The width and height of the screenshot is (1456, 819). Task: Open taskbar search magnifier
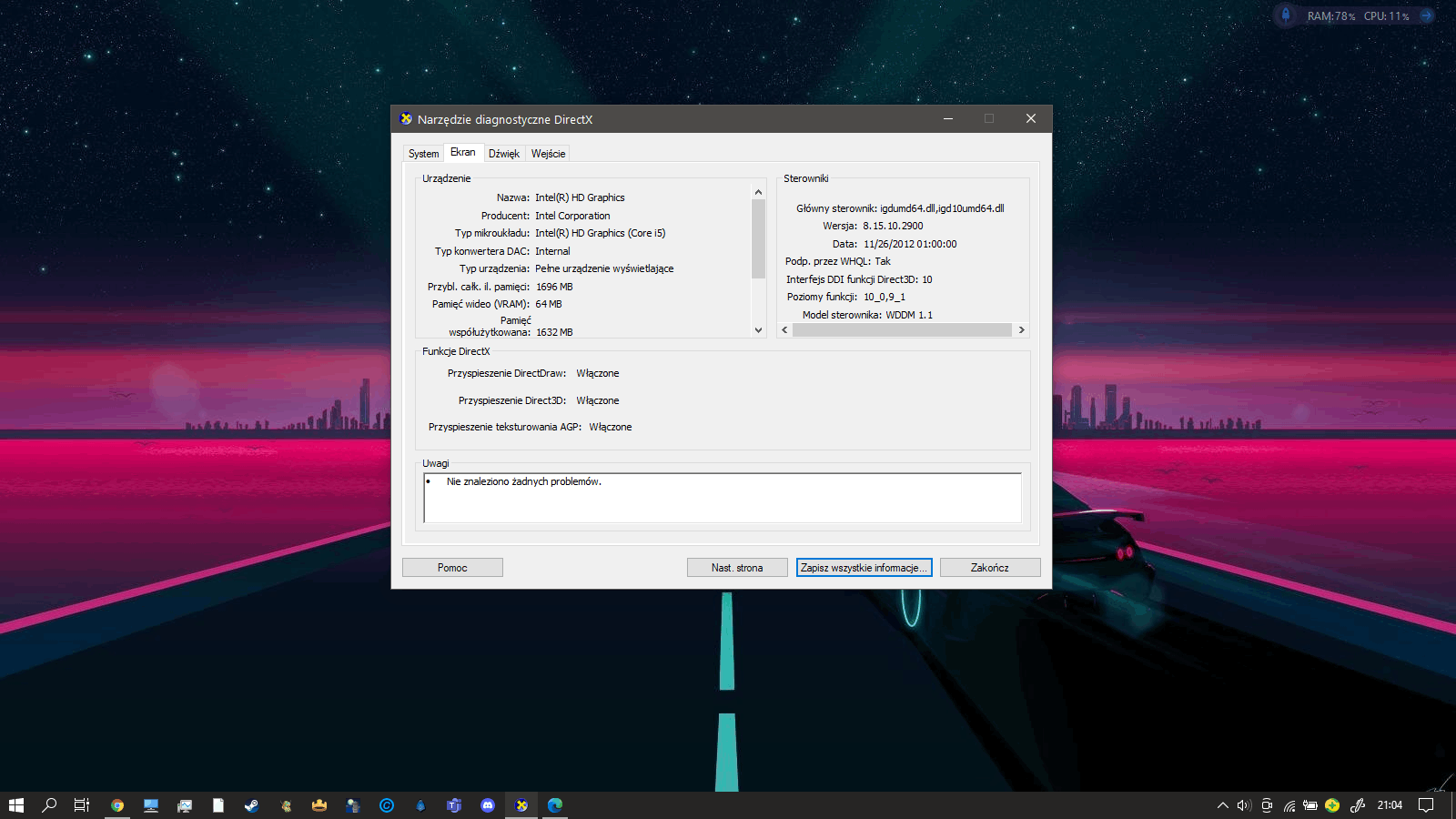tap(49, 805)
